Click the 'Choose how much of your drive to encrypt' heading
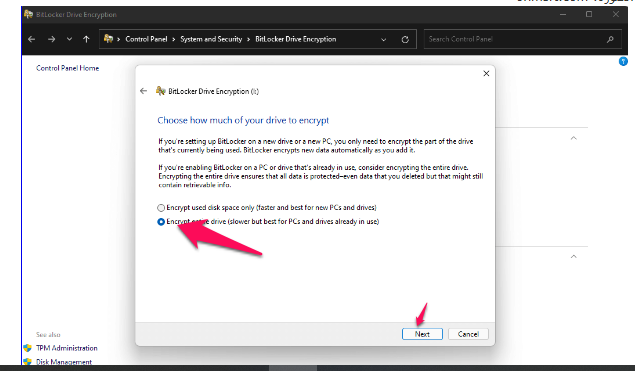 coord(243,120)
